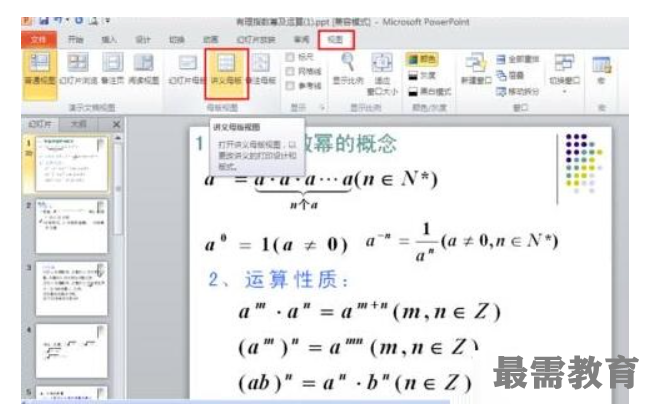Open the File tab (文件)
This screenshot has height=412, width=645.
tap(39, 40)
